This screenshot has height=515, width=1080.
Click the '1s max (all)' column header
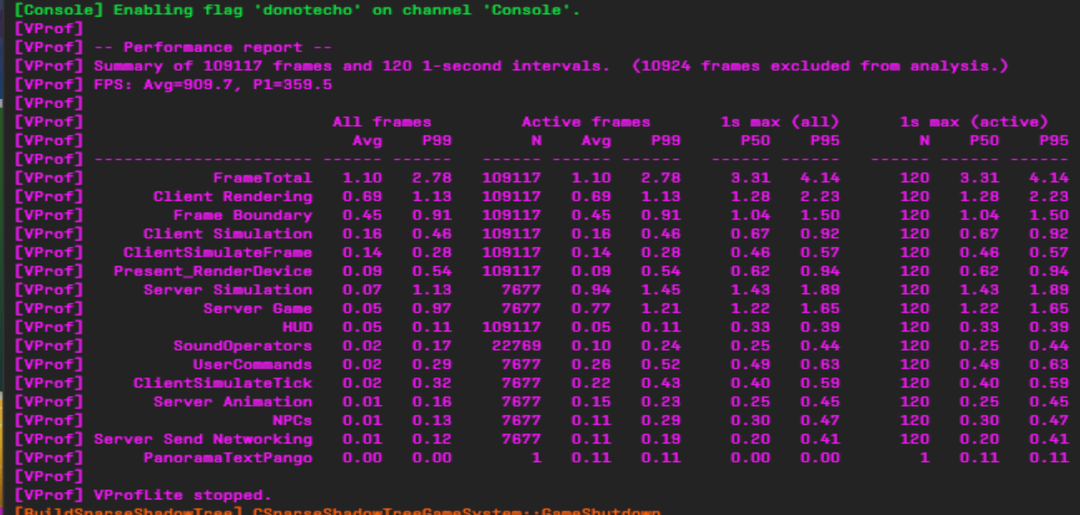780,122
